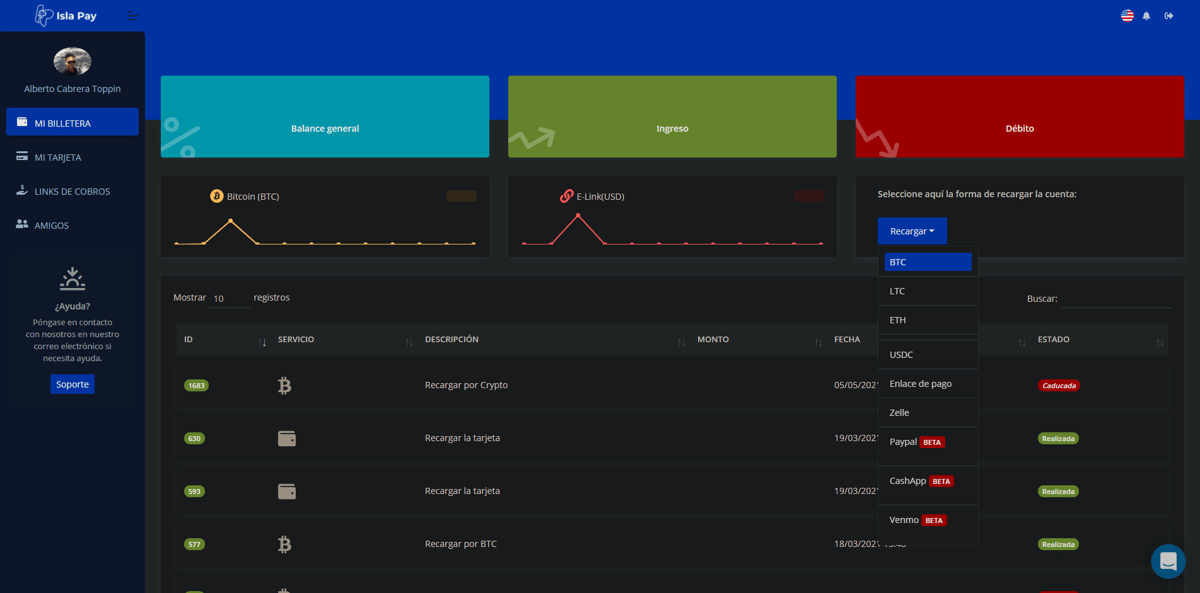Open Alberto Cabrera Toppin profile avatar
Image resolution: width=1200 pixels, height=593 pixels.
(72, 61)
